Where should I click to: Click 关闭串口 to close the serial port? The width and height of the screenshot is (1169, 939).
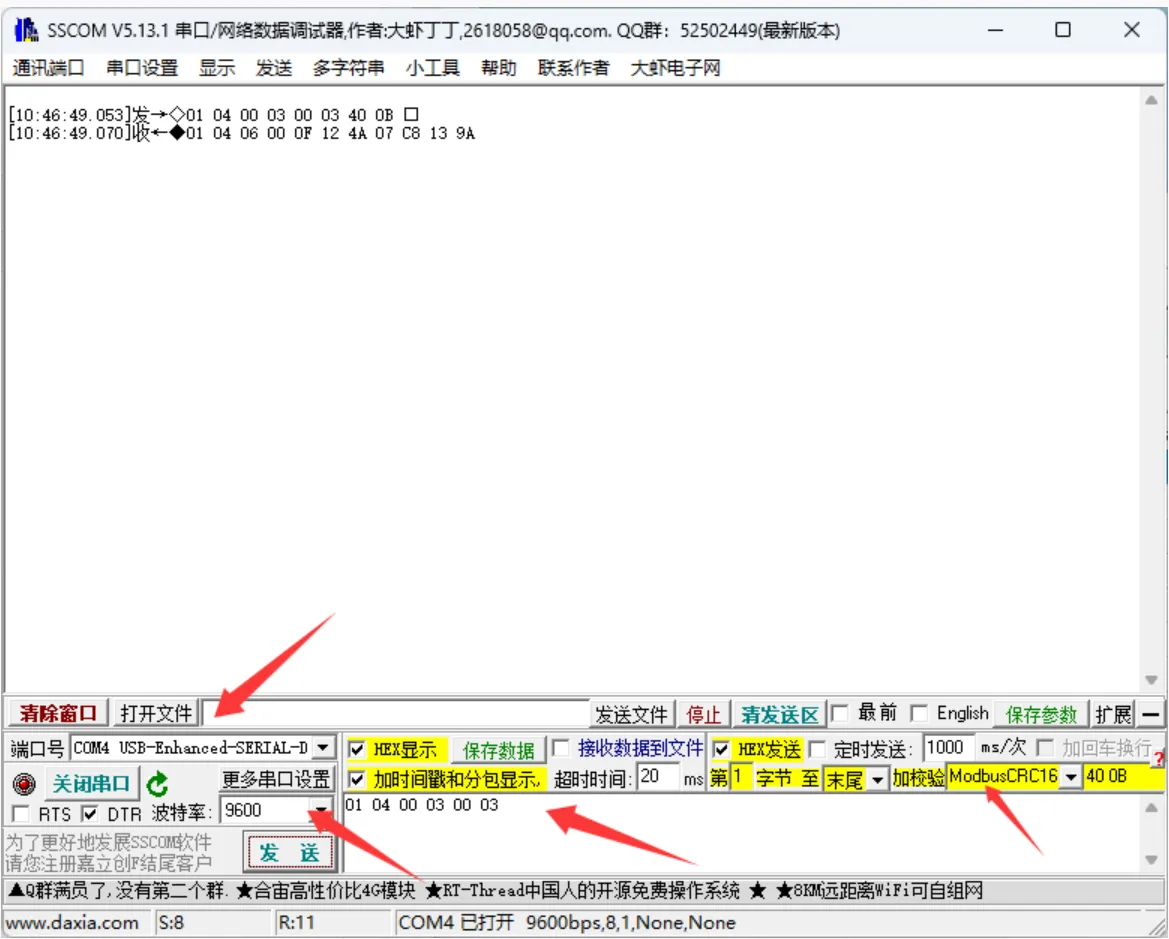coord(90,782)
